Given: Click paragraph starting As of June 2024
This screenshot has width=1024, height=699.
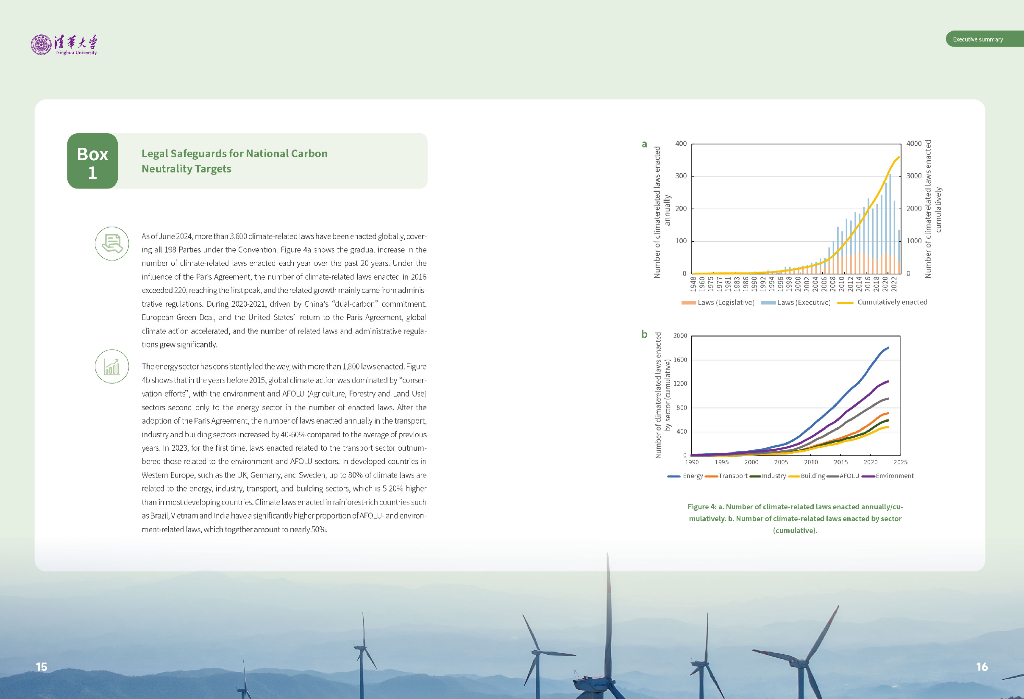Looking at the screenshot, I should coord(284,290).
